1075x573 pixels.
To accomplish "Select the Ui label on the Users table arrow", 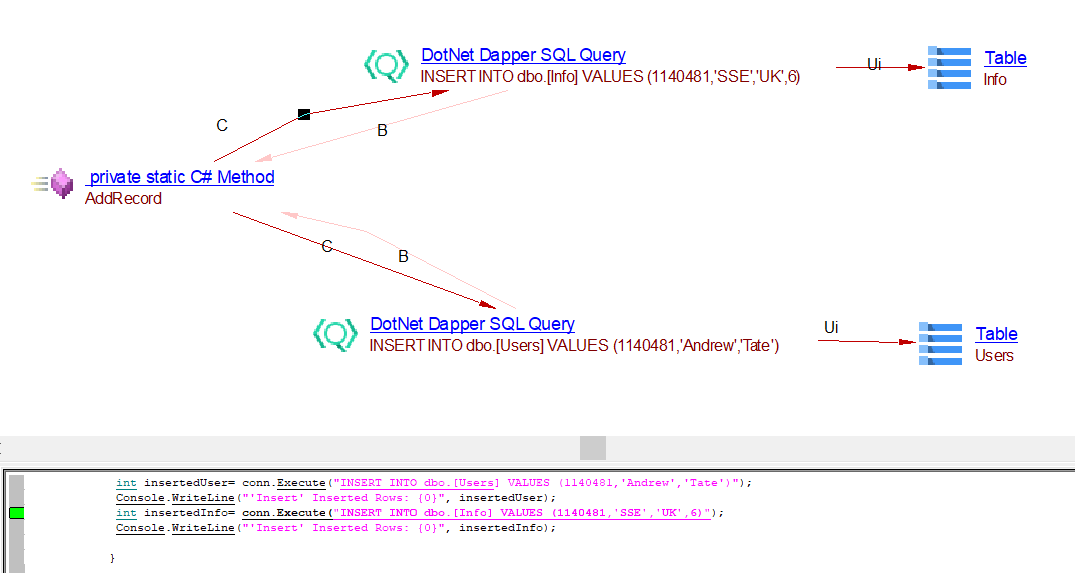I will (831, 328).
